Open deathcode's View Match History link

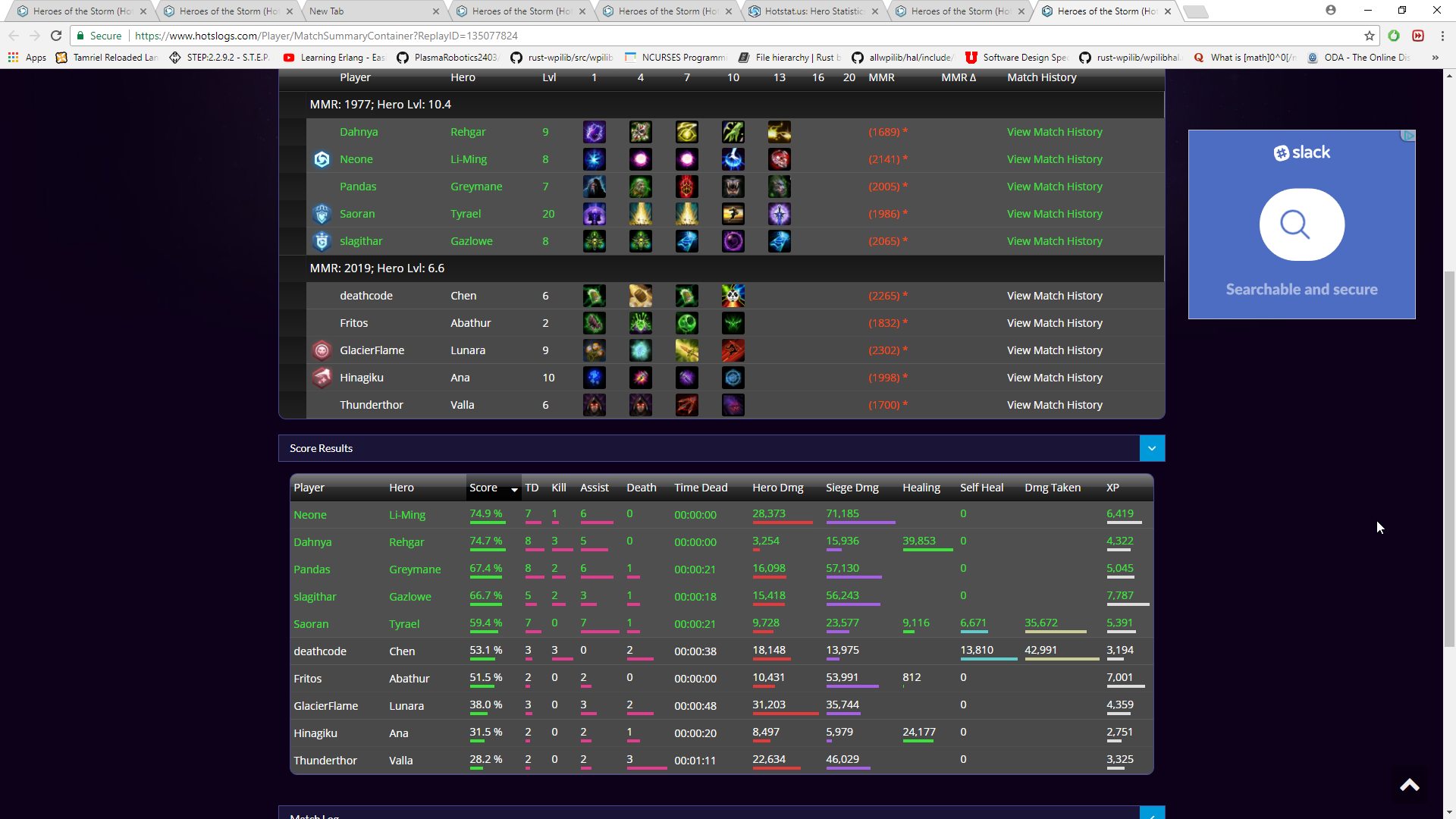click(1054, 296)
